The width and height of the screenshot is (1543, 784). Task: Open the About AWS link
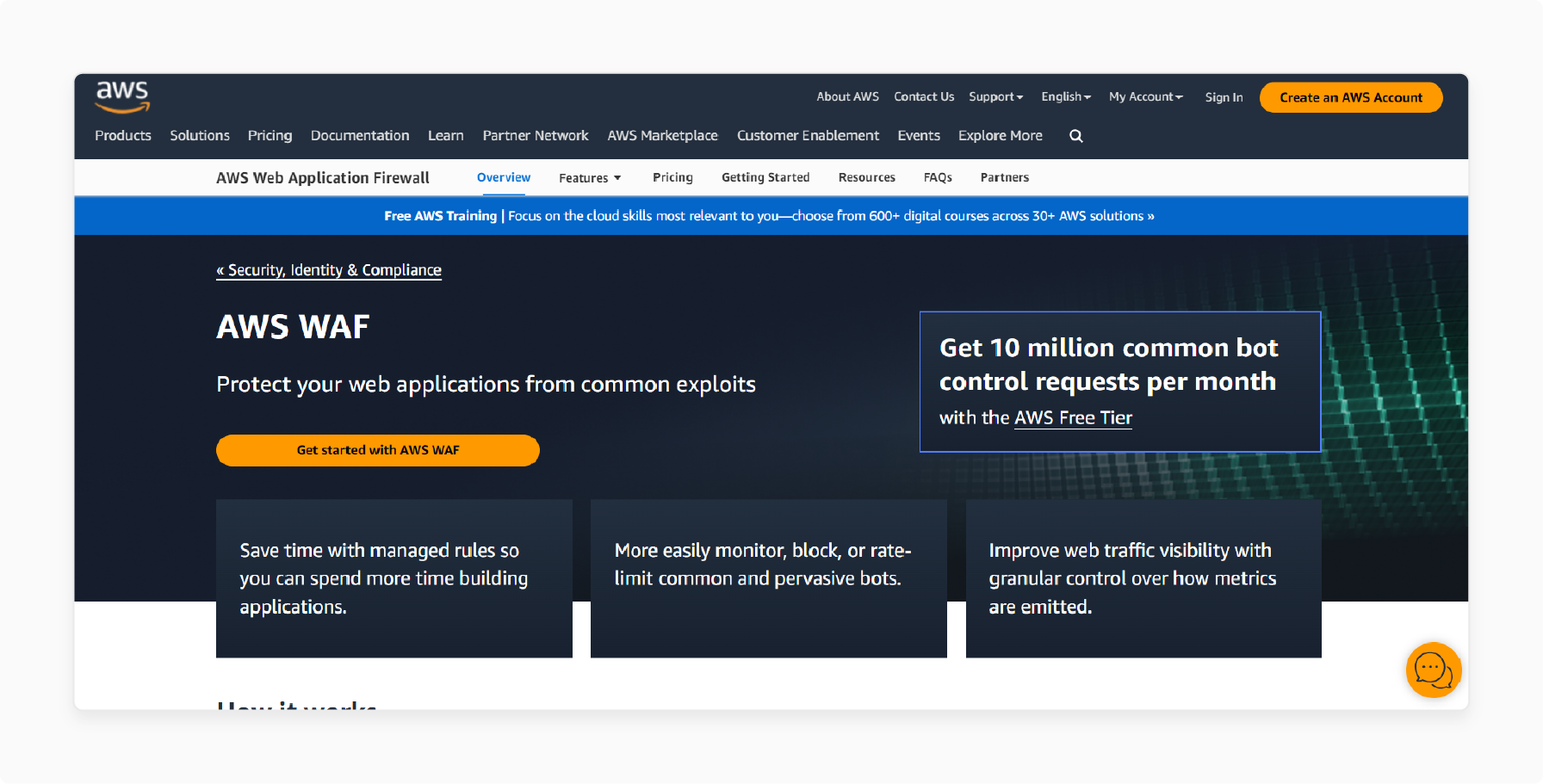[x=848, y=97]
